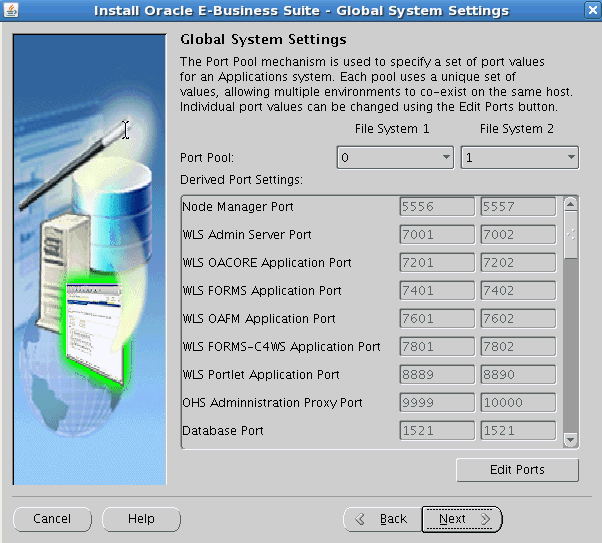The height and width of the screenshot is (543, 602).
Task: Click the 'Derived Port Settings:' label
Action: point(241,180)
